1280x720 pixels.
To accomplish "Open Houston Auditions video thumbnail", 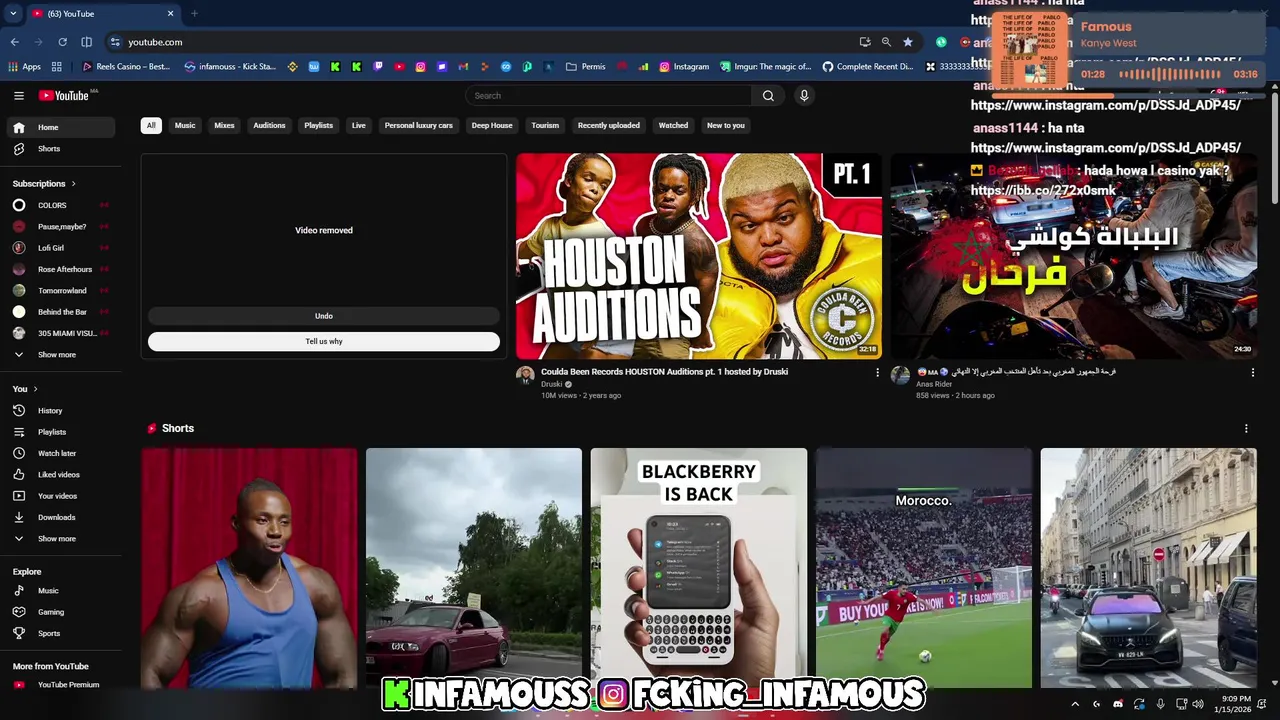I will tap(699, 256).
